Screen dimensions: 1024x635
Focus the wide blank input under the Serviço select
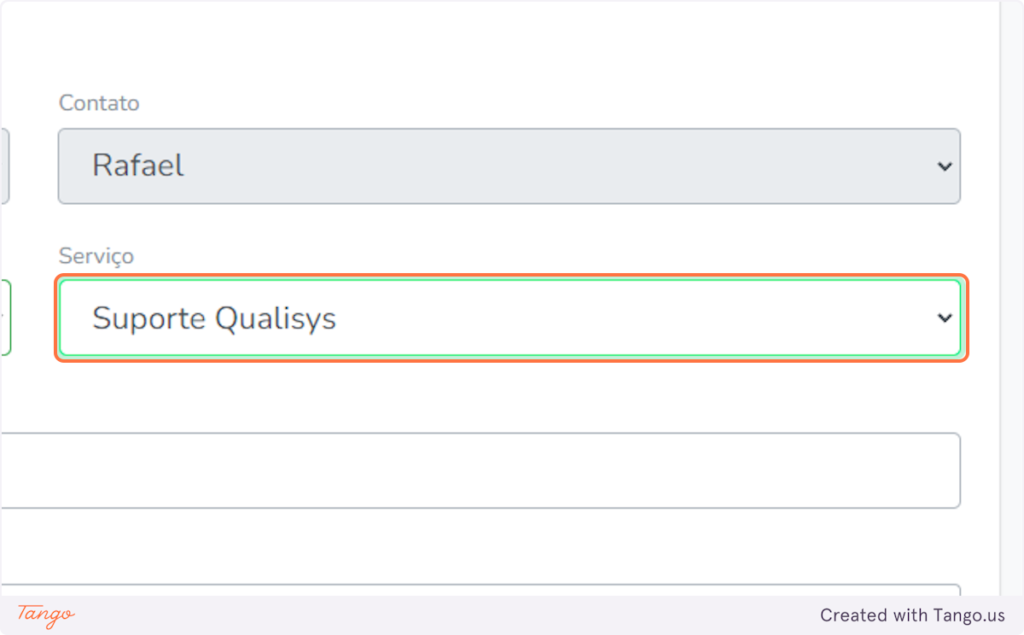click(x=481, y=470)
